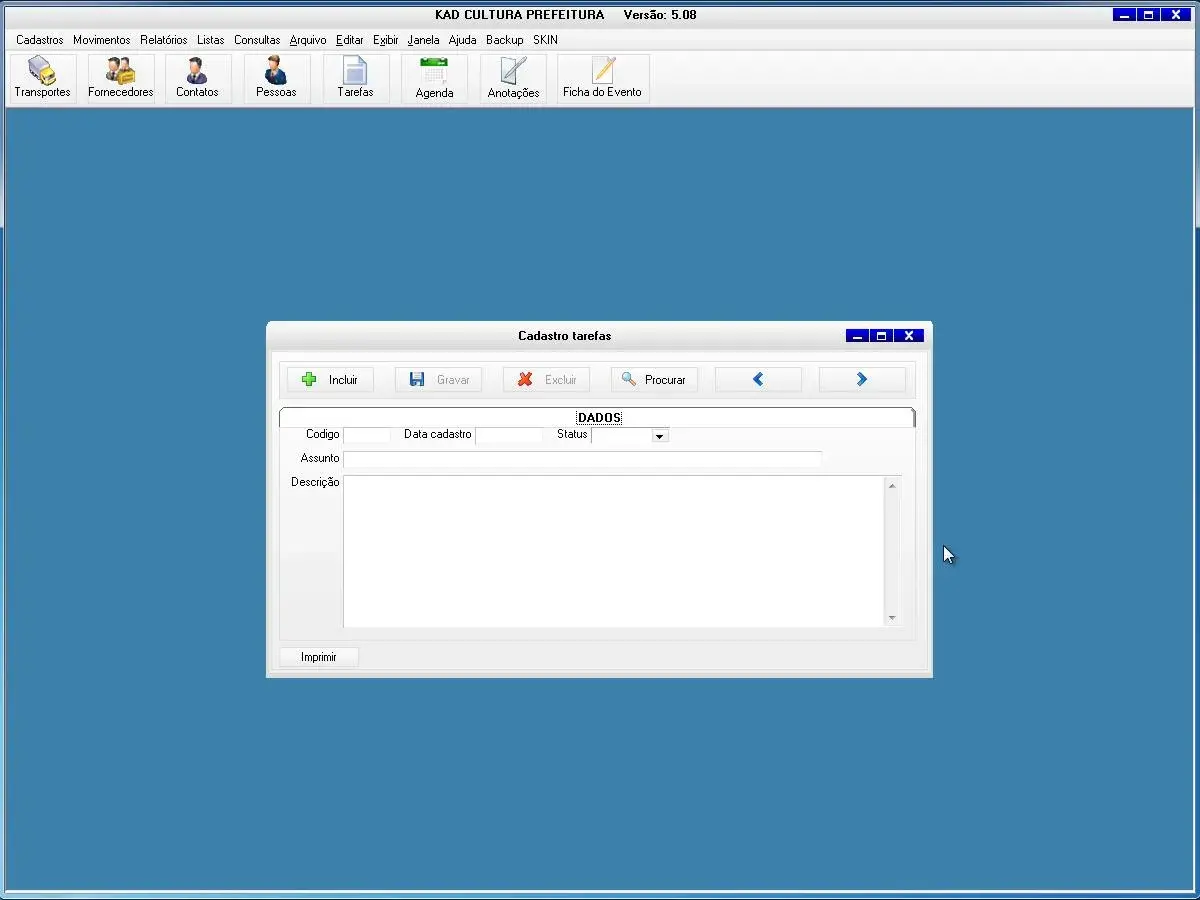
Task: Open the Fornecedores toolbar icon
Action: (121, 79)
